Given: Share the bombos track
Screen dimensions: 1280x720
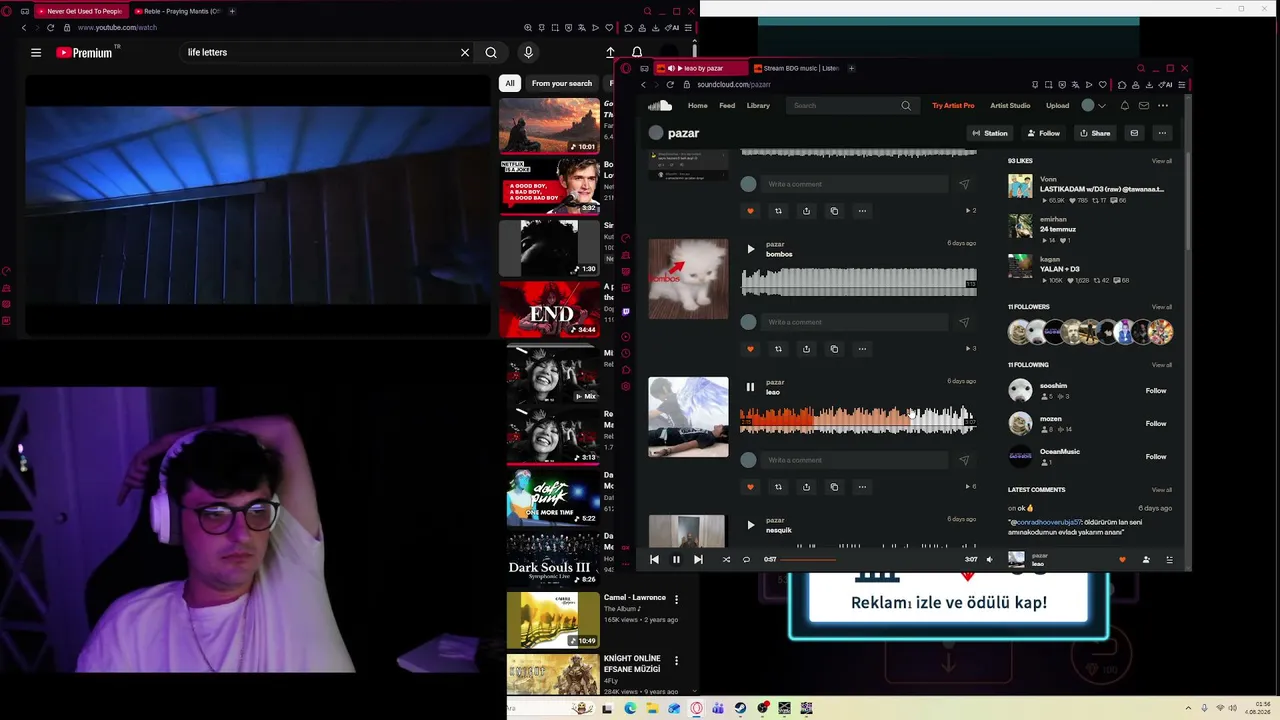Looking at the screenshot, I should [806, 349].
